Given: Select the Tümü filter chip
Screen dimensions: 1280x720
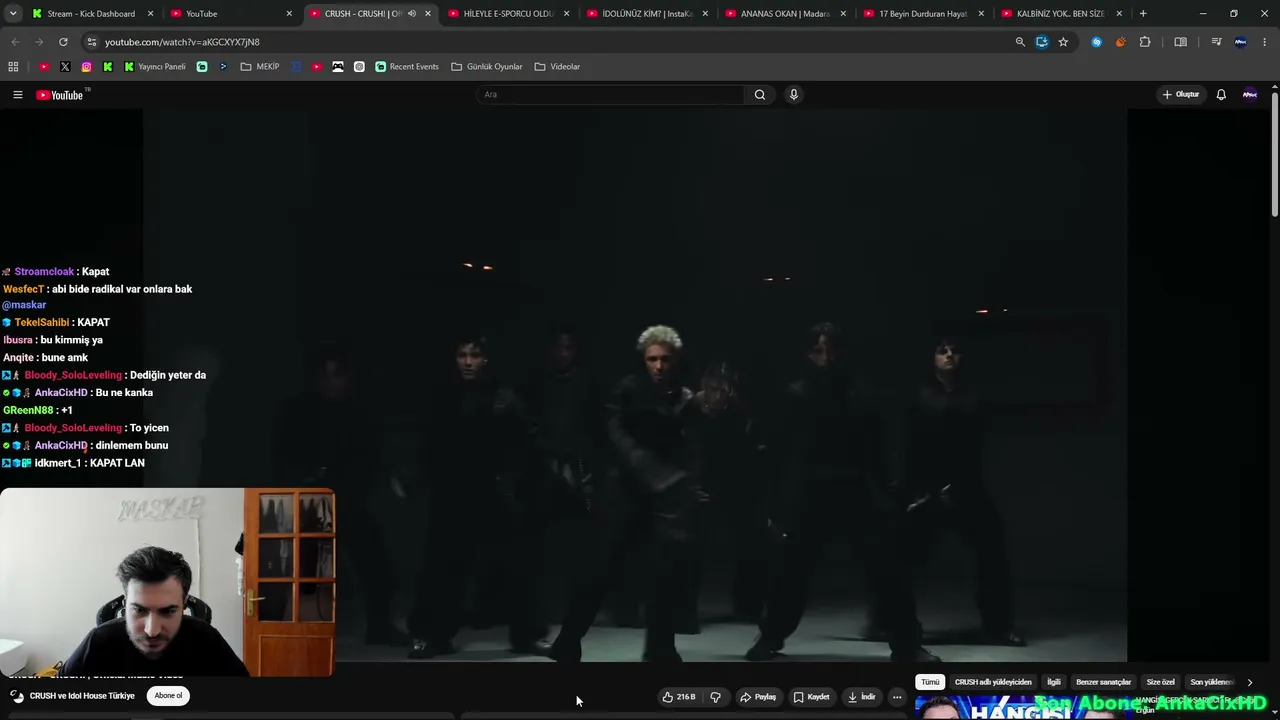Looking at the screenshot, I should (930, 682).
